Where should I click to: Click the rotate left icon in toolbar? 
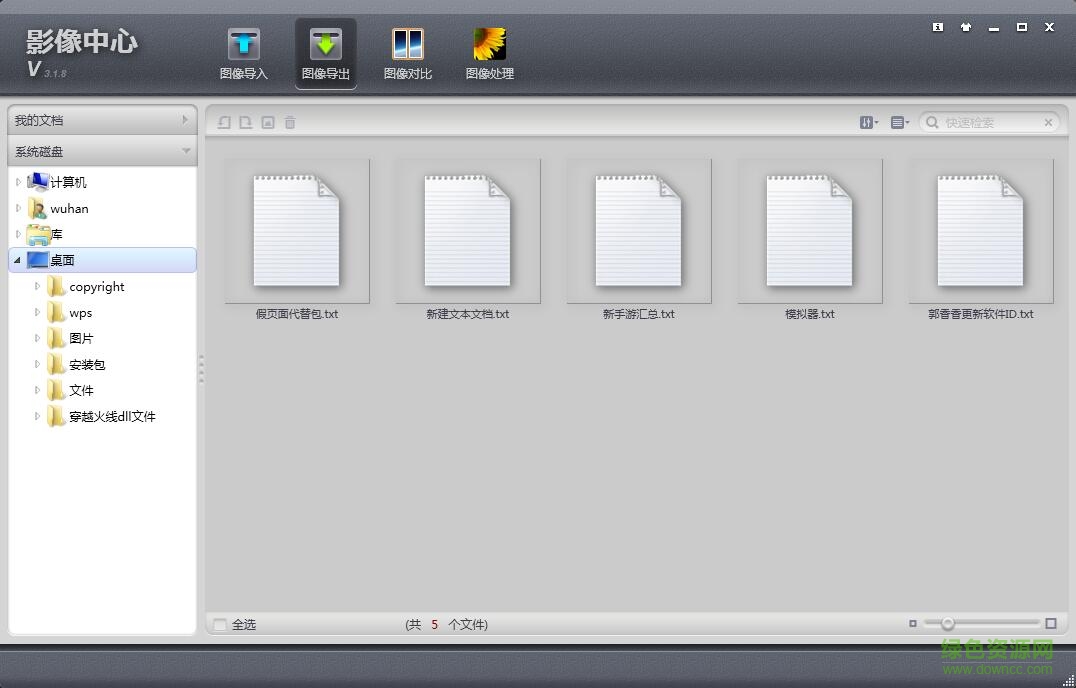[x=224, y=122]
